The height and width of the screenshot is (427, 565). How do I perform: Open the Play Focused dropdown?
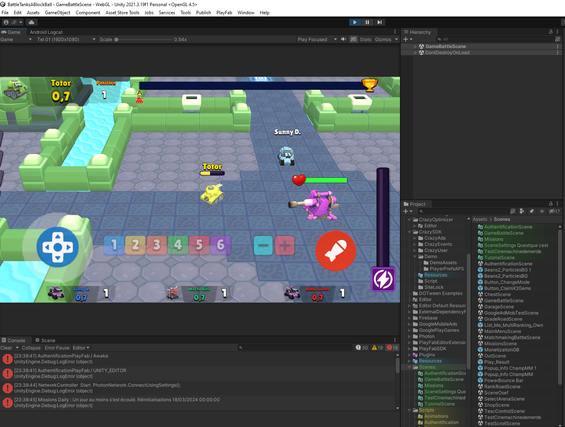pos(317,39)
